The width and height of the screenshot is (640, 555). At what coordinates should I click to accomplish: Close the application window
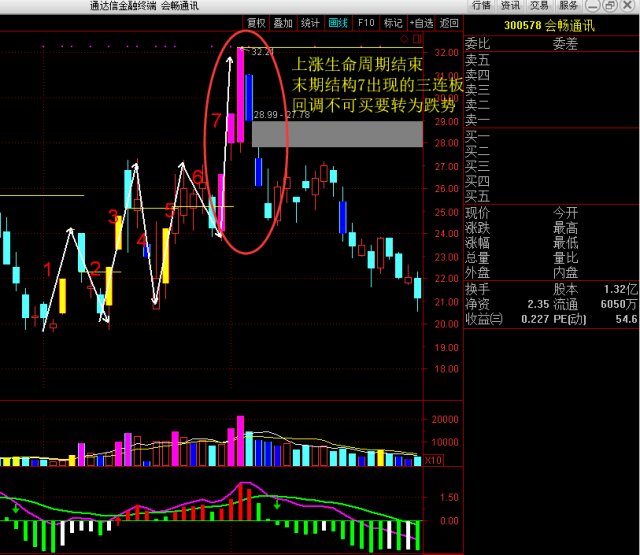(x=627, y=6)
